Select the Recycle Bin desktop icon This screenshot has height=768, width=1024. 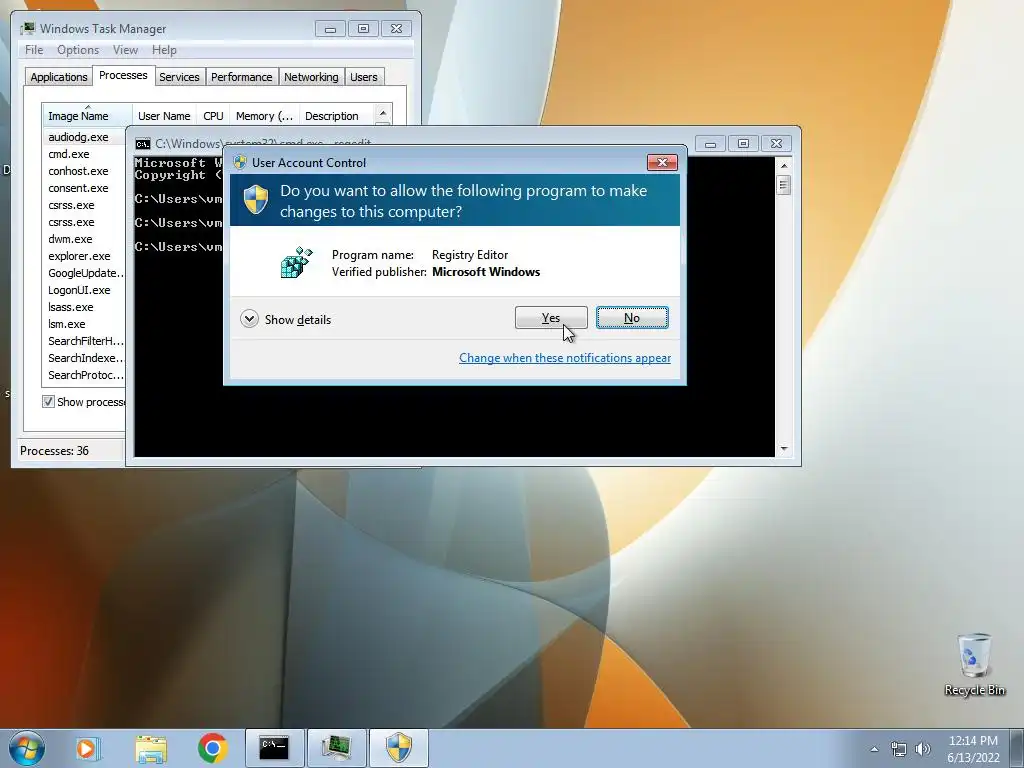pos(974,664)
